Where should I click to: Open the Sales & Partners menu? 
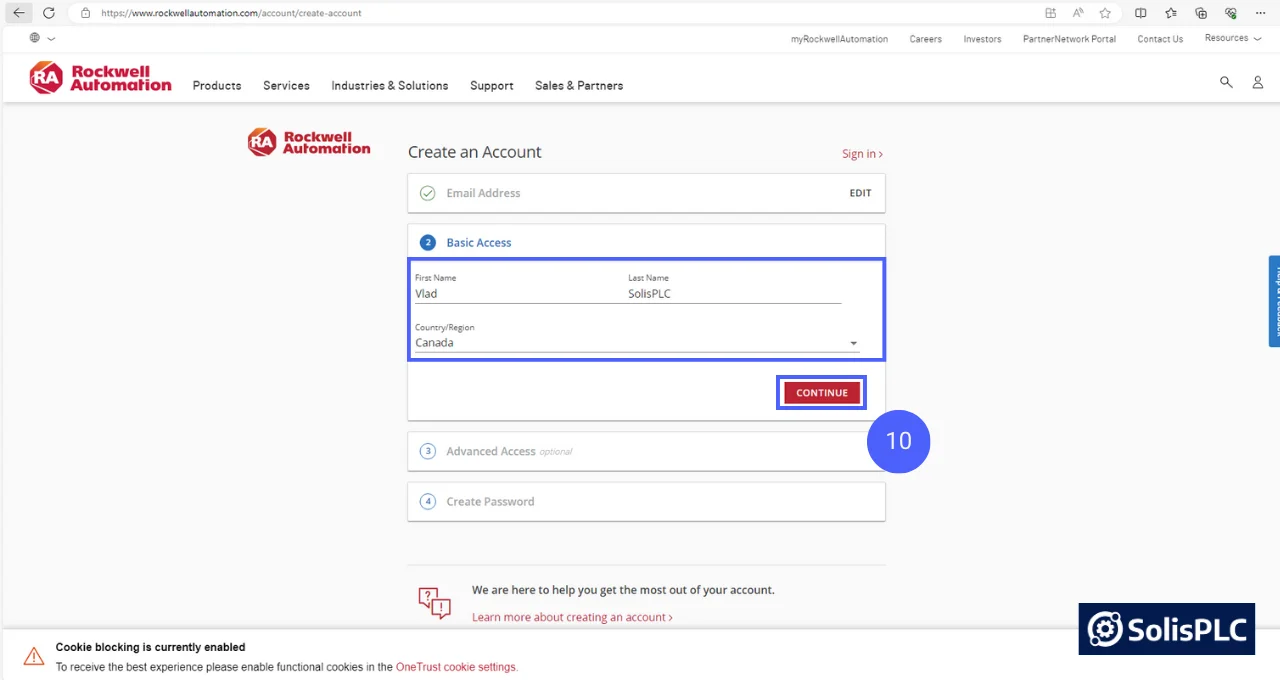pos(578,86)
